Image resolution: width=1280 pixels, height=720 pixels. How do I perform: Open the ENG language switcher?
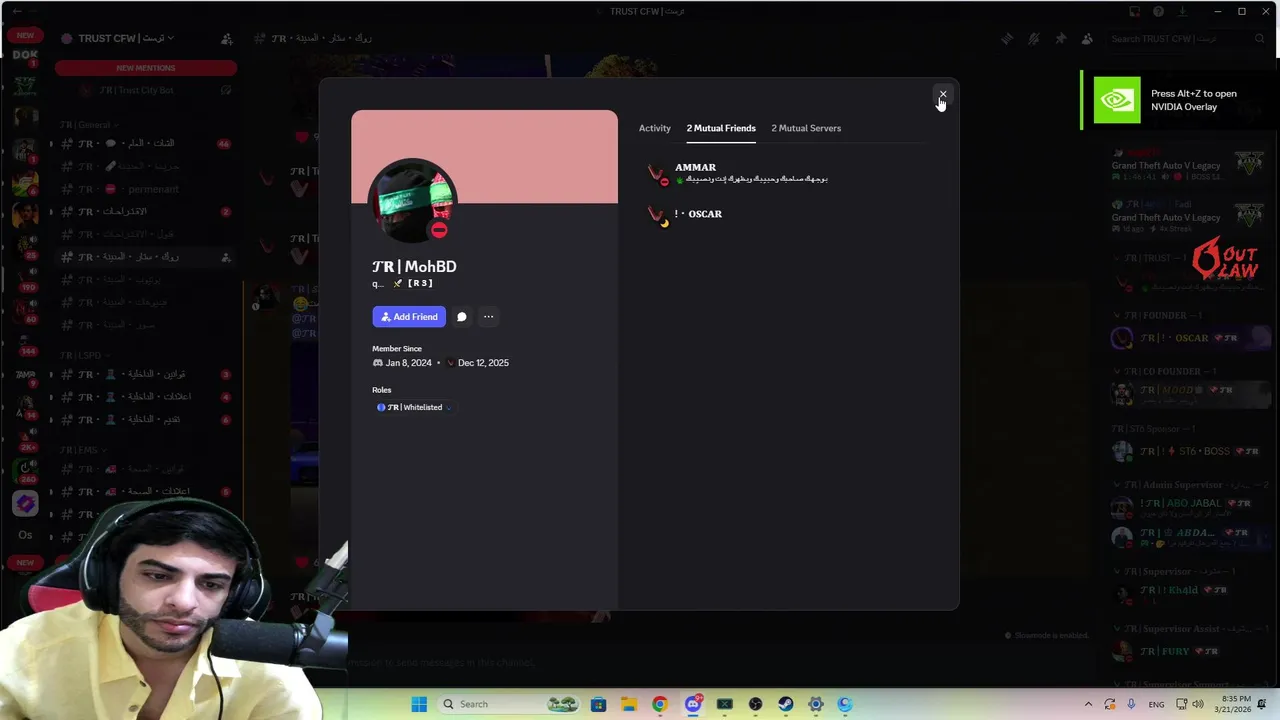tap(1156, 704)
